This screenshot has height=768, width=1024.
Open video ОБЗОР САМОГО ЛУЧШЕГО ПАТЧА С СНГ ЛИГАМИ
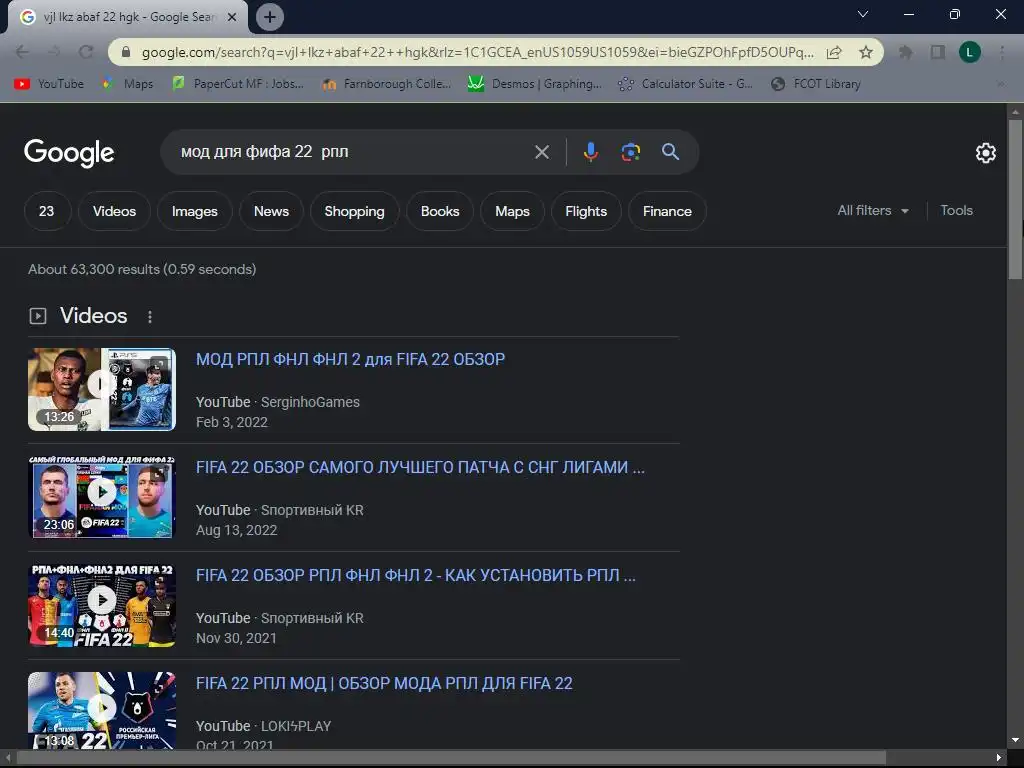coord(420,467)
